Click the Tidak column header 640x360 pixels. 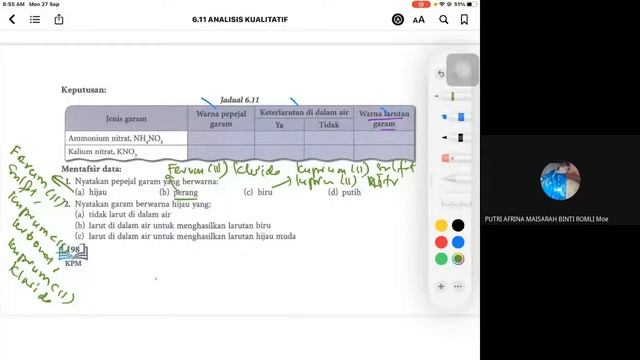click(329, 125)
